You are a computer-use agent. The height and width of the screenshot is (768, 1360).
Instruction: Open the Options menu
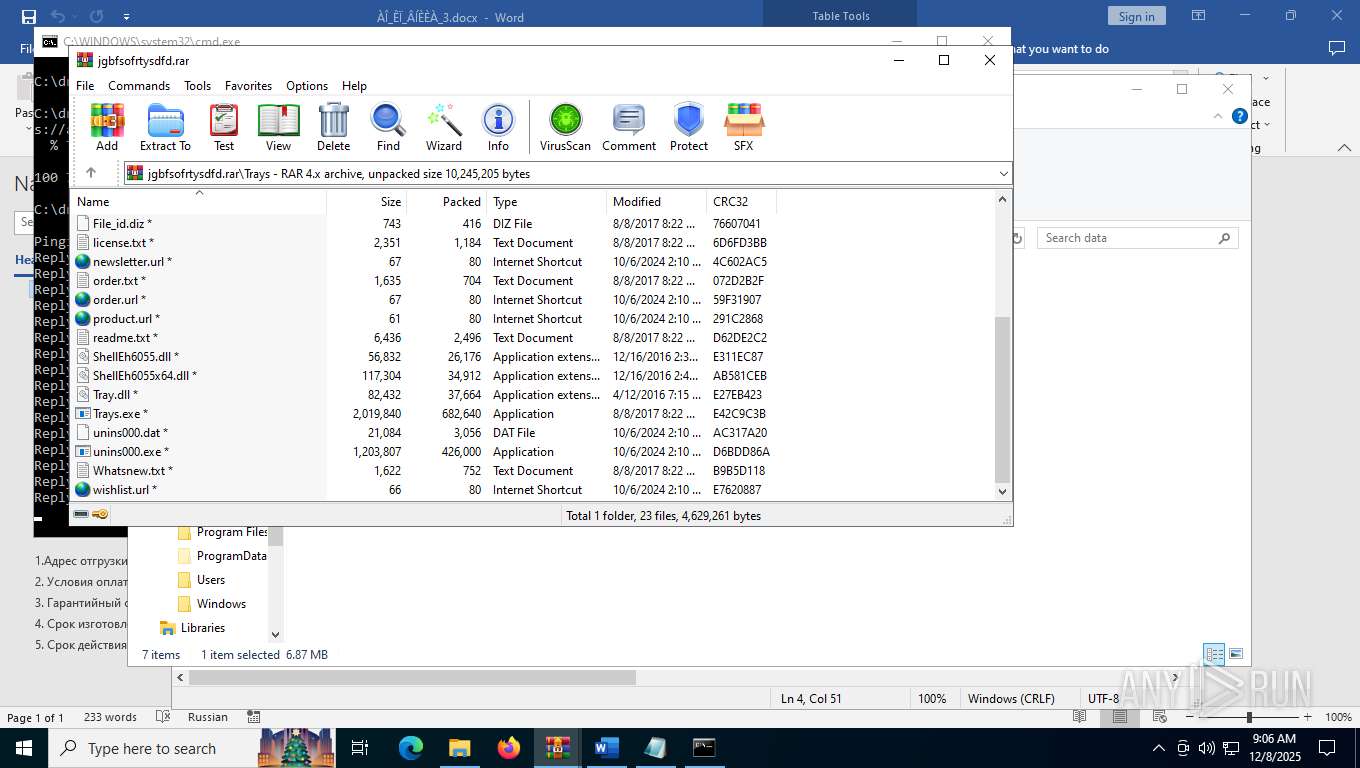pos(307,86)
